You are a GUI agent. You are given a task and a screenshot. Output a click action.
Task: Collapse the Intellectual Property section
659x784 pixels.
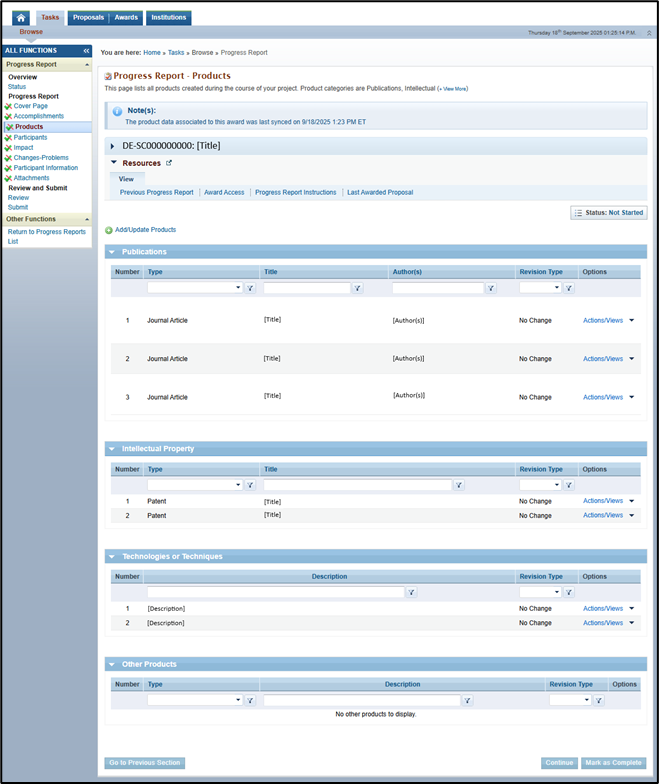point(112,449)
